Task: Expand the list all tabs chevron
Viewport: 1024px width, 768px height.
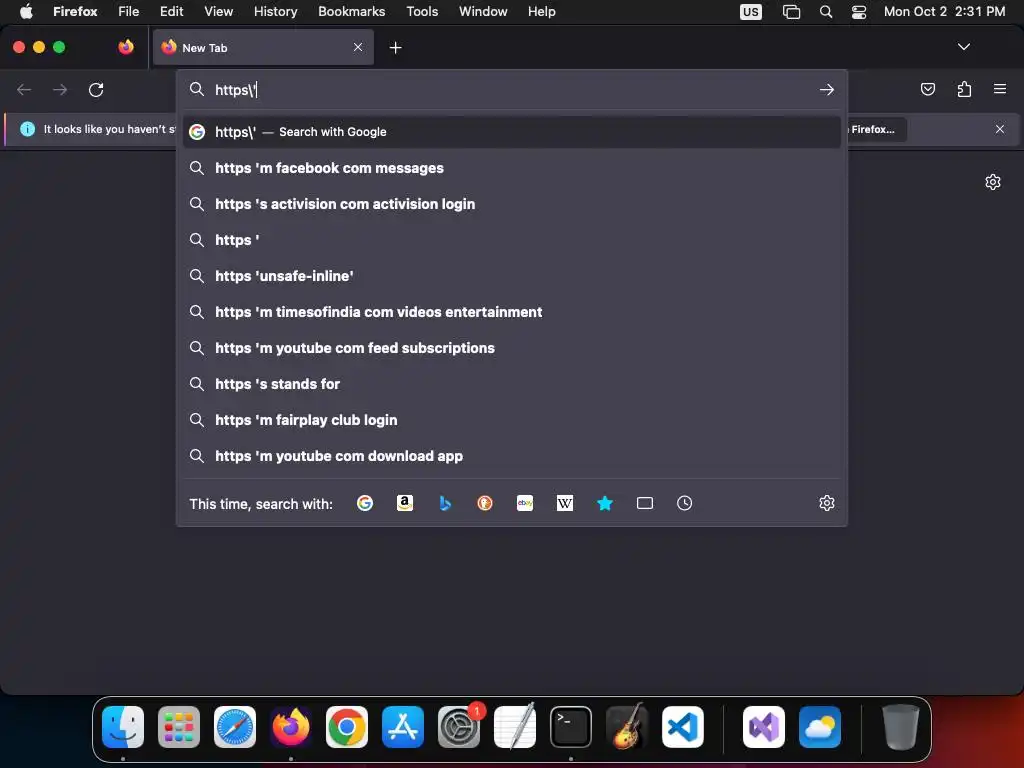Action: click(x=963, y=47)
